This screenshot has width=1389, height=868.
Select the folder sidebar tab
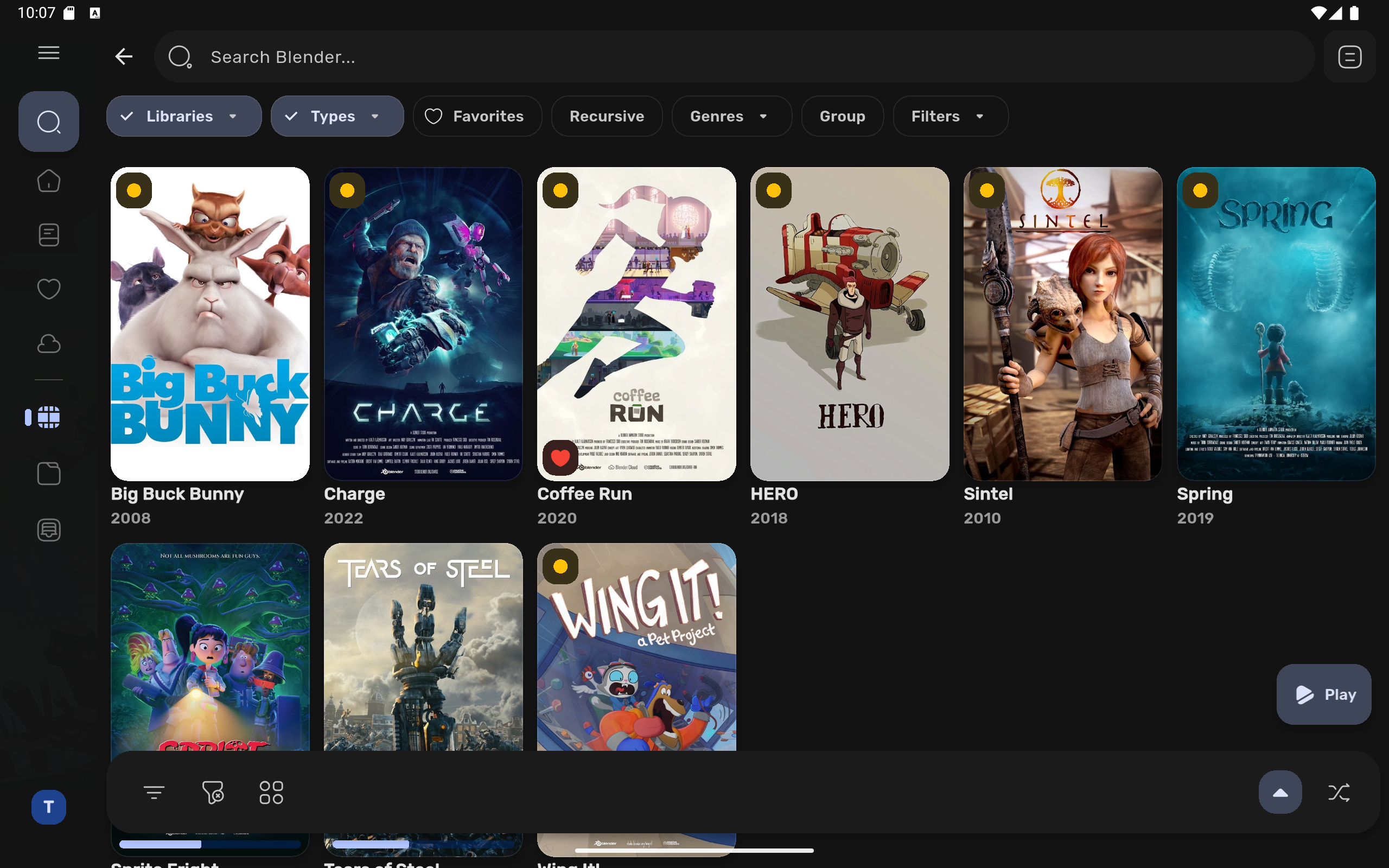pyautogui.click(x=49, y=474)
